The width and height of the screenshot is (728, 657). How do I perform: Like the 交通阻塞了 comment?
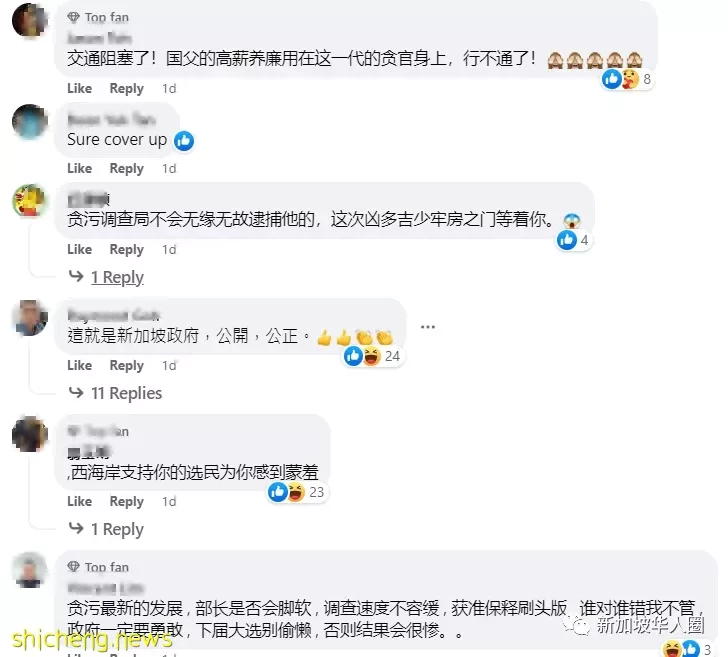click(x=79, y=88)
